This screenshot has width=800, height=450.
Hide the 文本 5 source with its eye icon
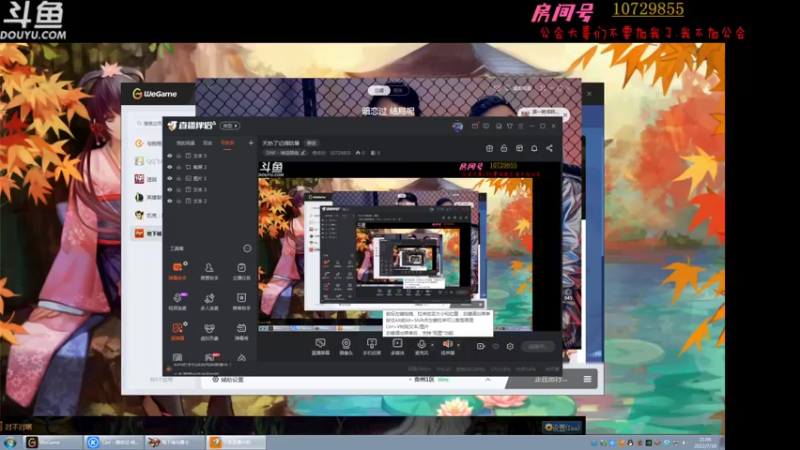170,156
